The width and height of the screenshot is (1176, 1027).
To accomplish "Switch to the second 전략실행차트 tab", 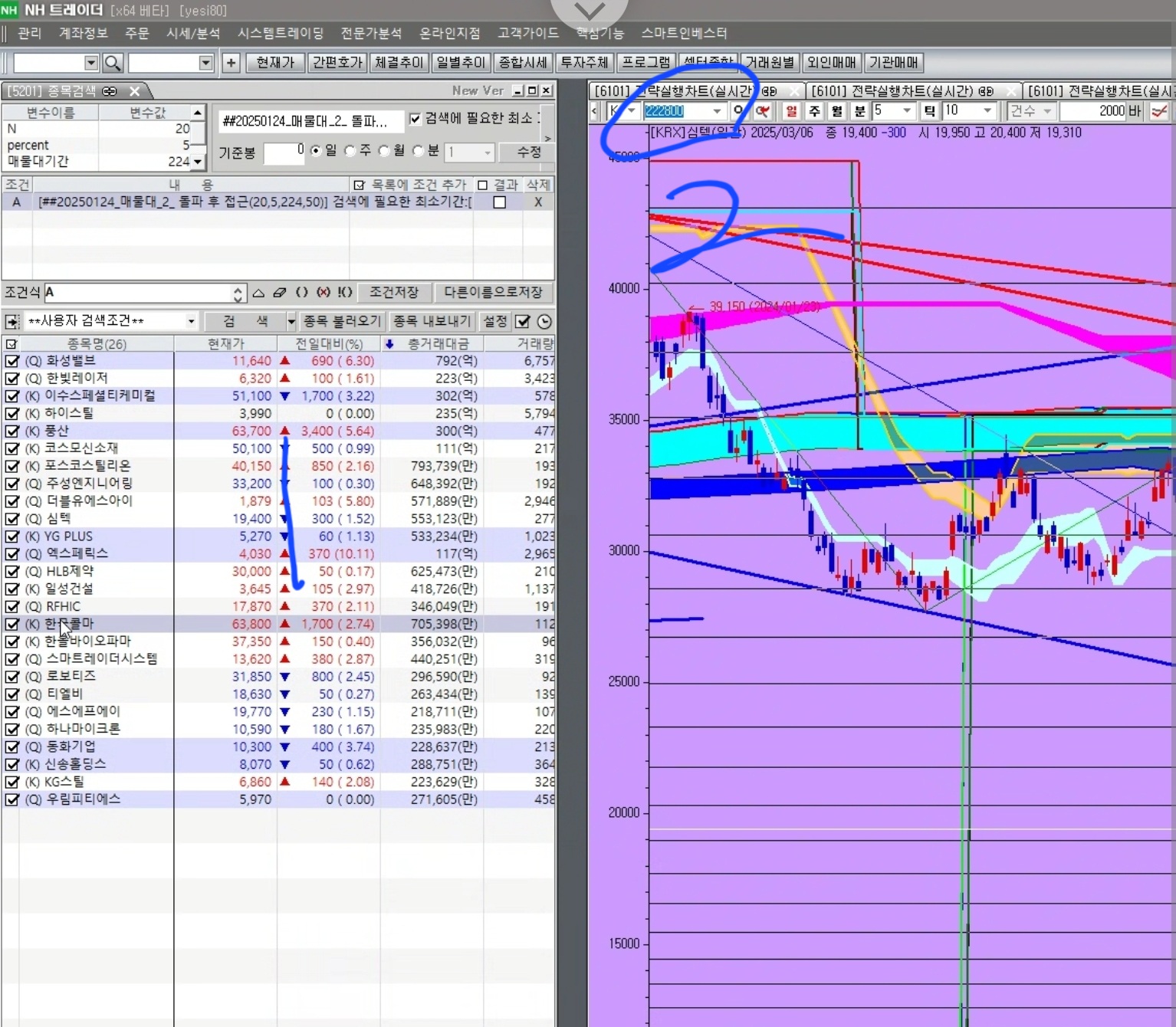I will (x=902, y=91).
